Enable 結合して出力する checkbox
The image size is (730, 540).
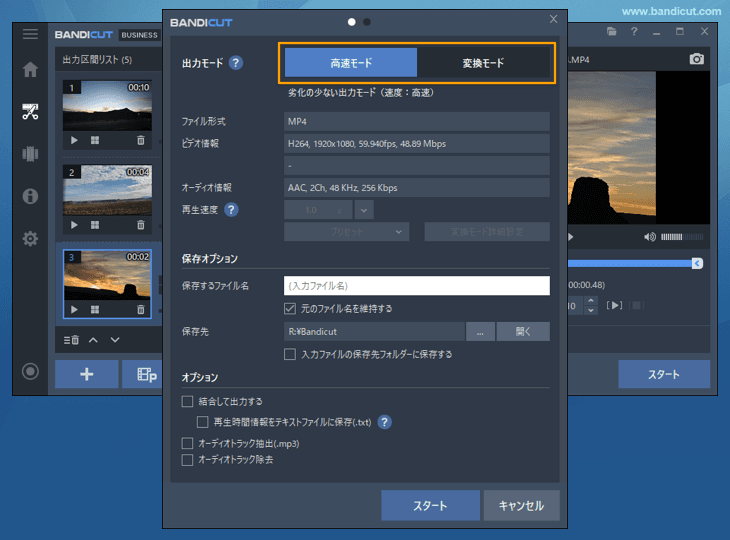pyautogui.click(x=187, y=401)
